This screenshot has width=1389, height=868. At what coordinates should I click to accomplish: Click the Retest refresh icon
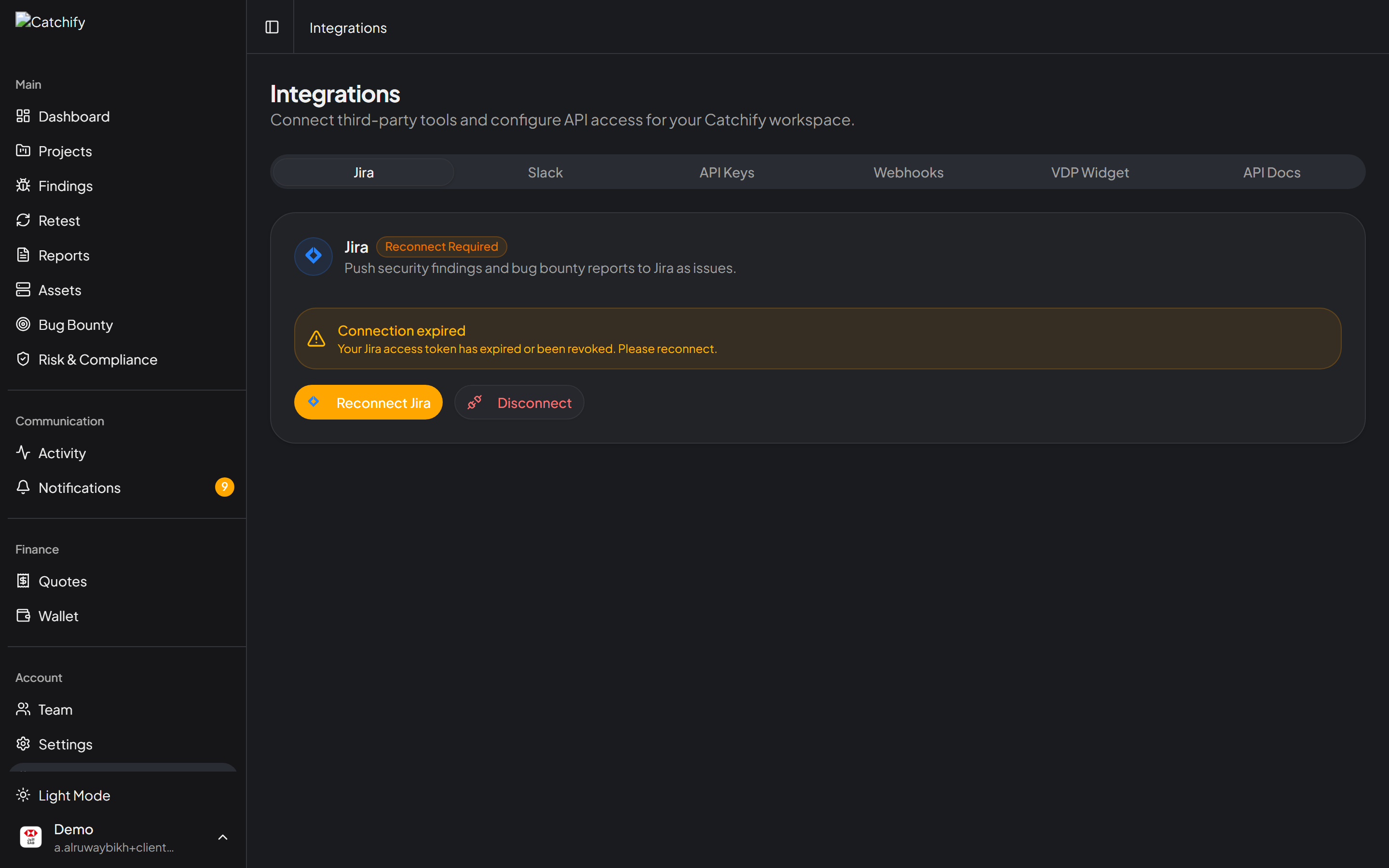pyautogui.click(x=23, y=220)
